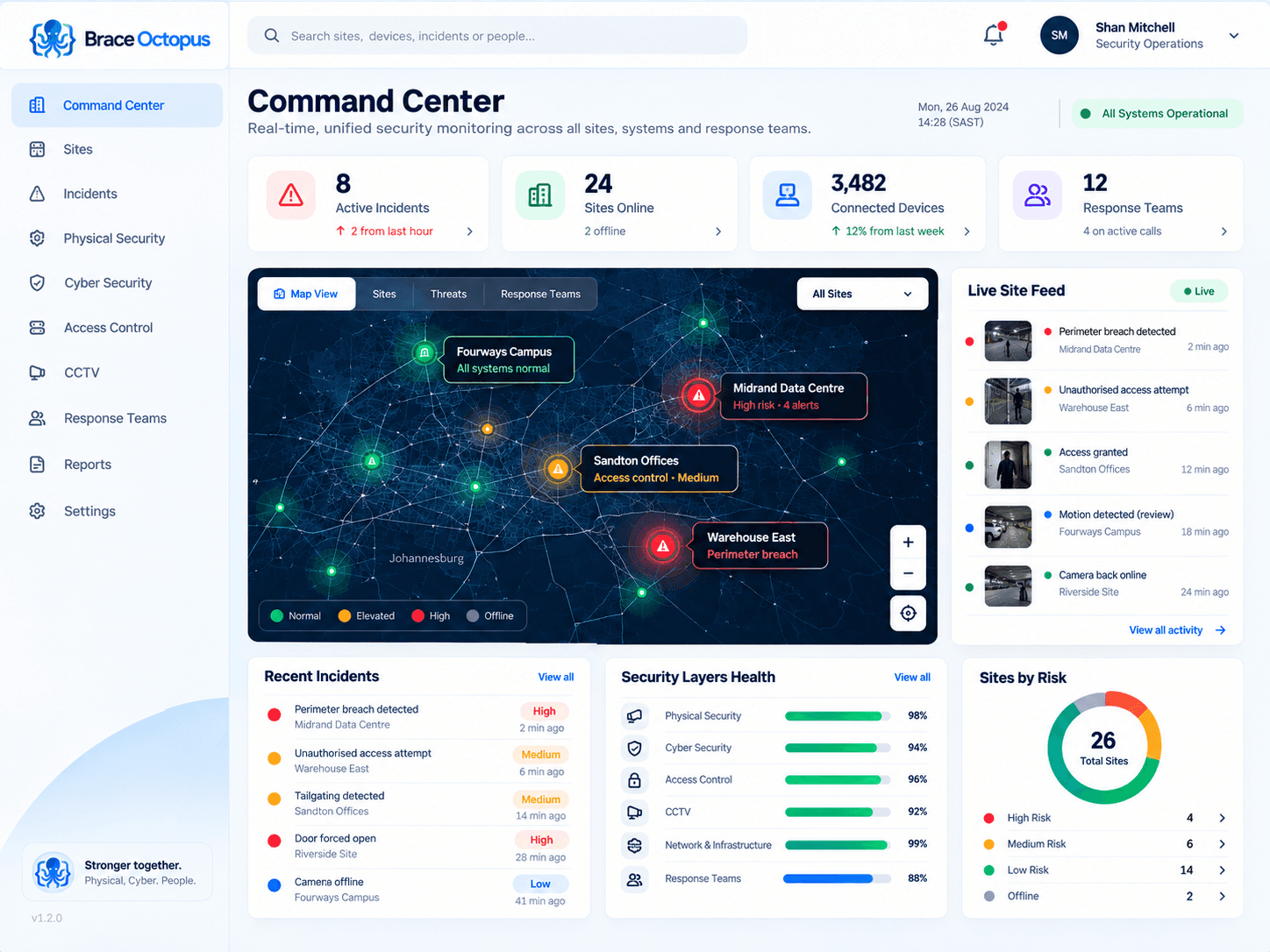Expand Connected Devices card chevron
Screen dimensions: 1270x952
tap(967, 231)
